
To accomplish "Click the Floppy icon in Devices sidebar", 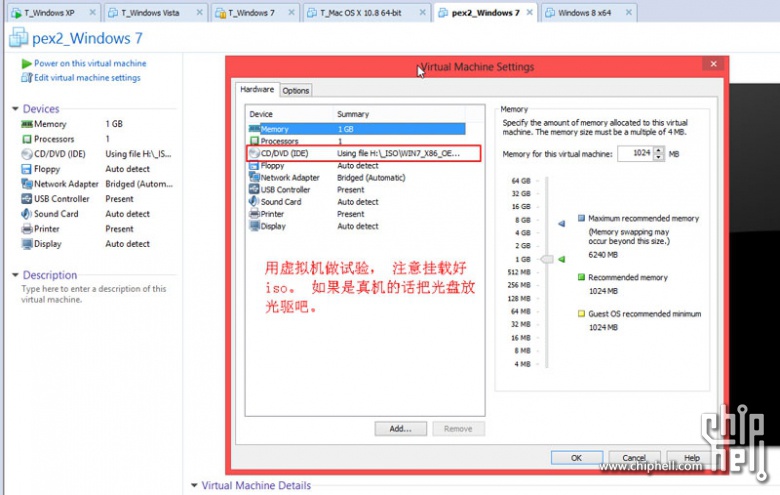I will pos(26,169).
